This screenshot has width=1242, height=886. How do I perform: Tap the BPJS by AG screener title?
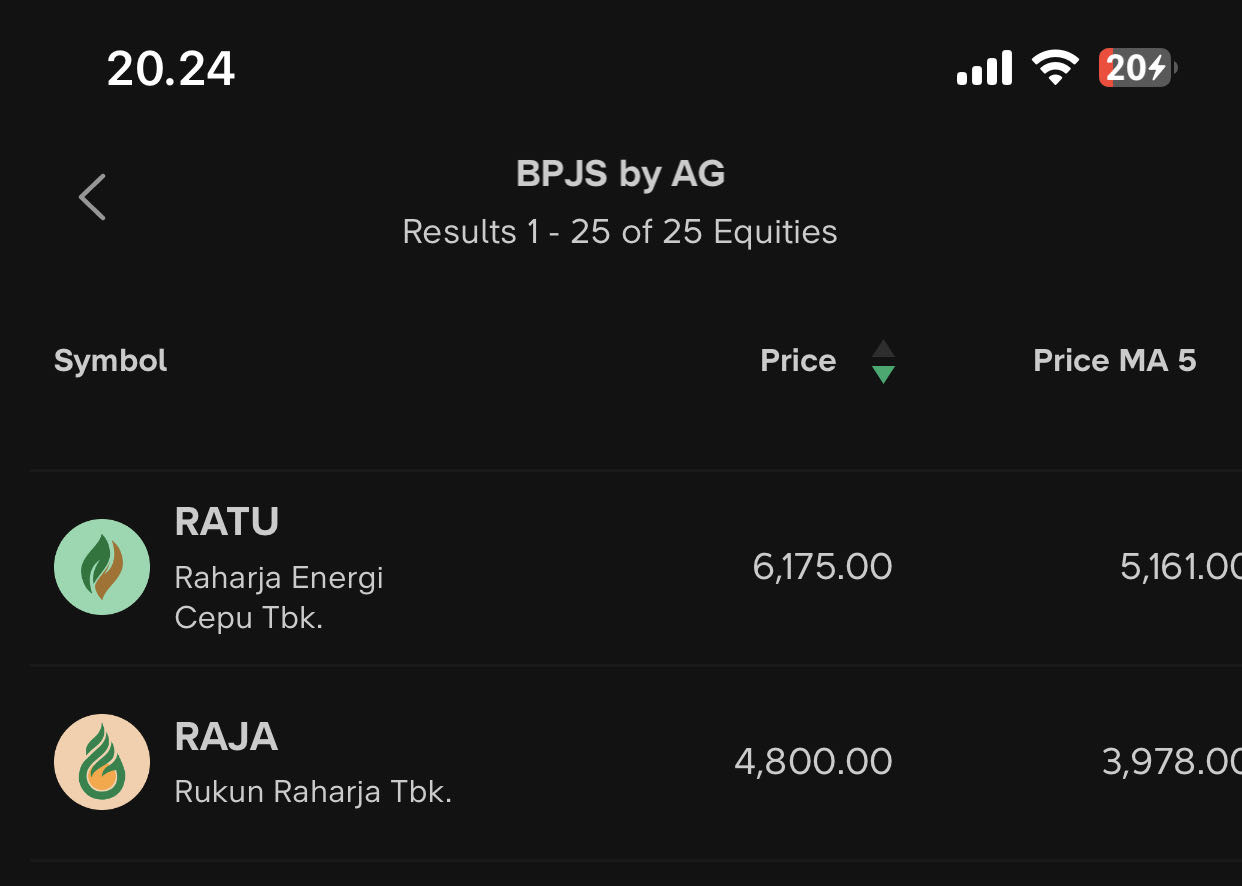point(620,174)
